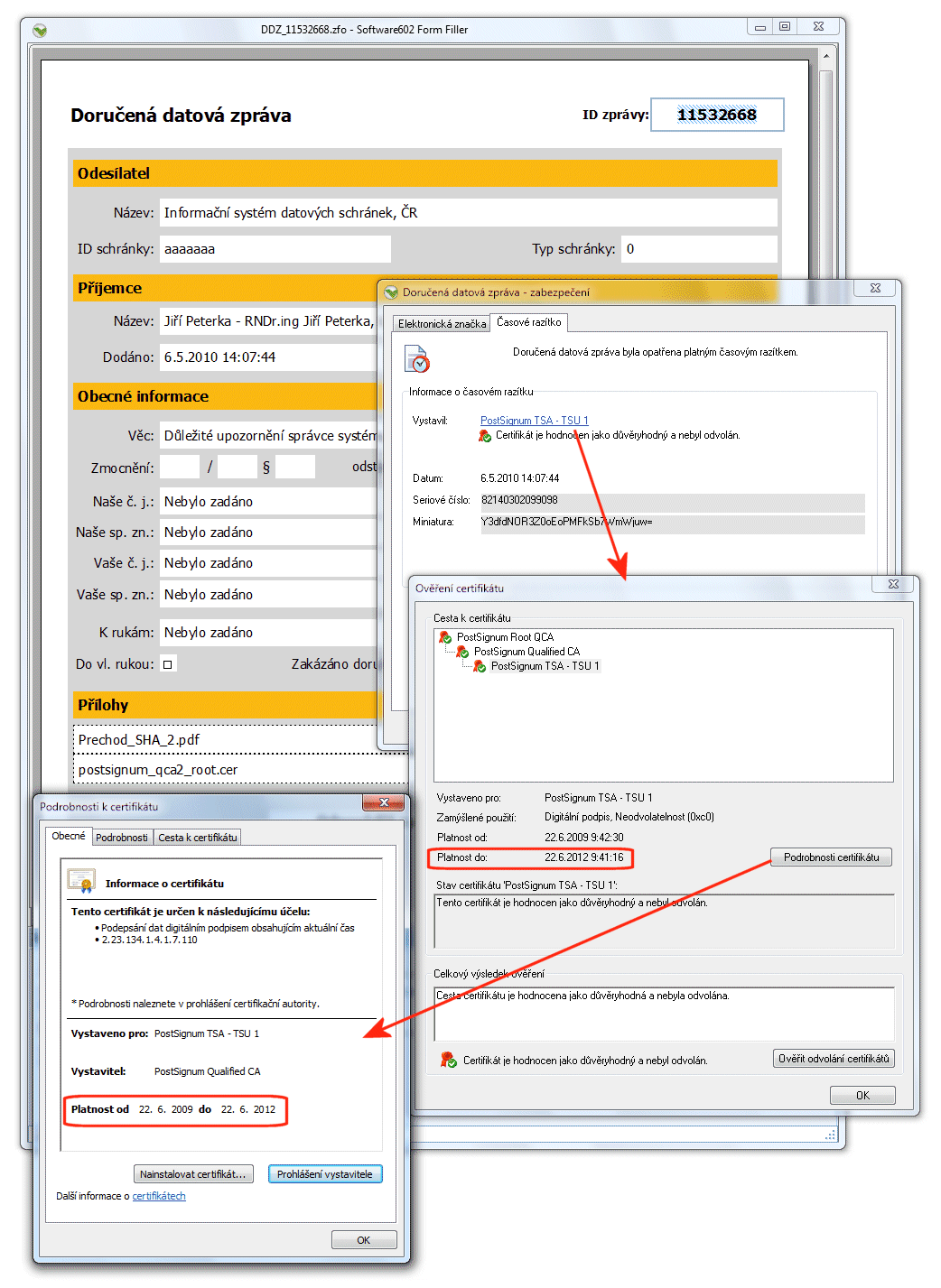Switch to the Cesta k certifikátu tab
This screenshot has width=941, height=1288.
click(x=198, y=838)
